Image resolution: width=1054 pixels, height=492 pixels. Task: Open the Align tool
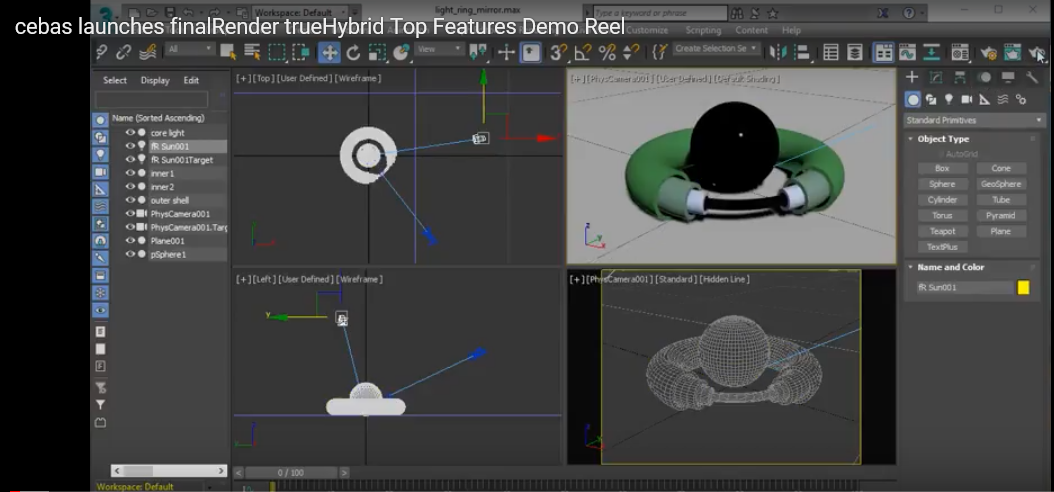802,52
